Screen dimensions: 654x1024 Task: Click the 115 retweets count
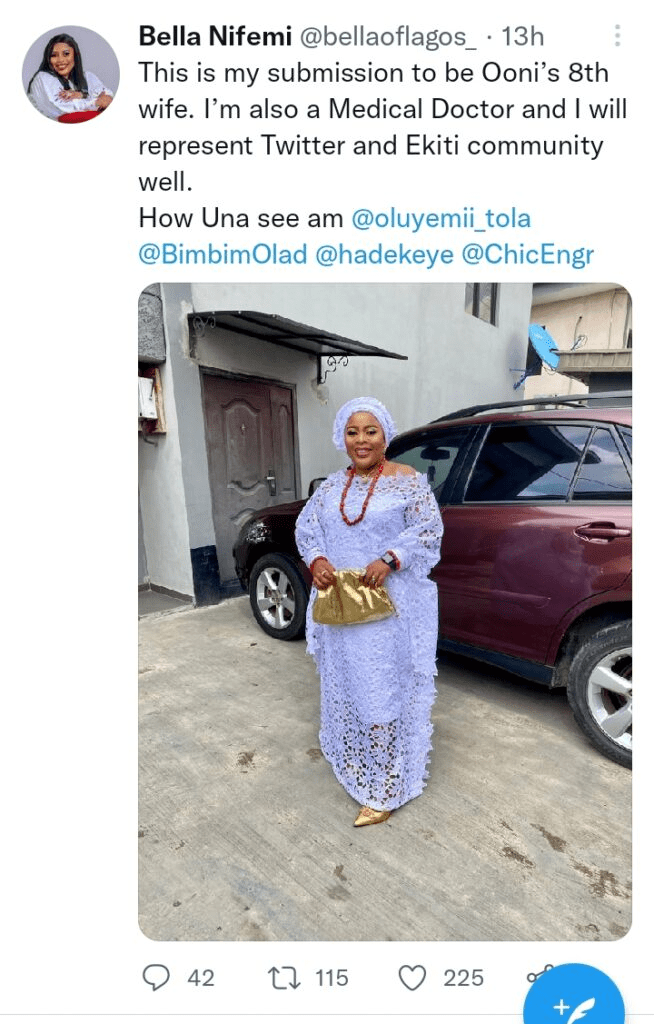click(331, 977)
